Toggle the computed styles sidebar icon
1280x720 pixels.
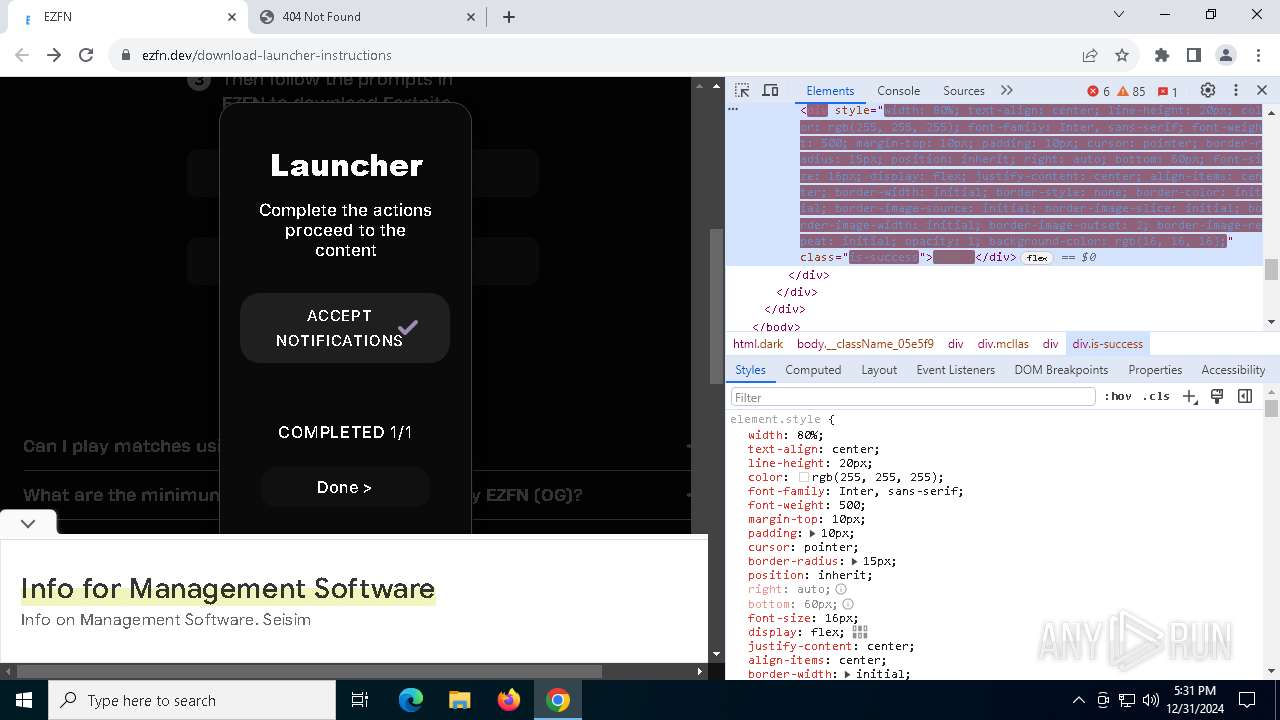tap(1245, 396)
